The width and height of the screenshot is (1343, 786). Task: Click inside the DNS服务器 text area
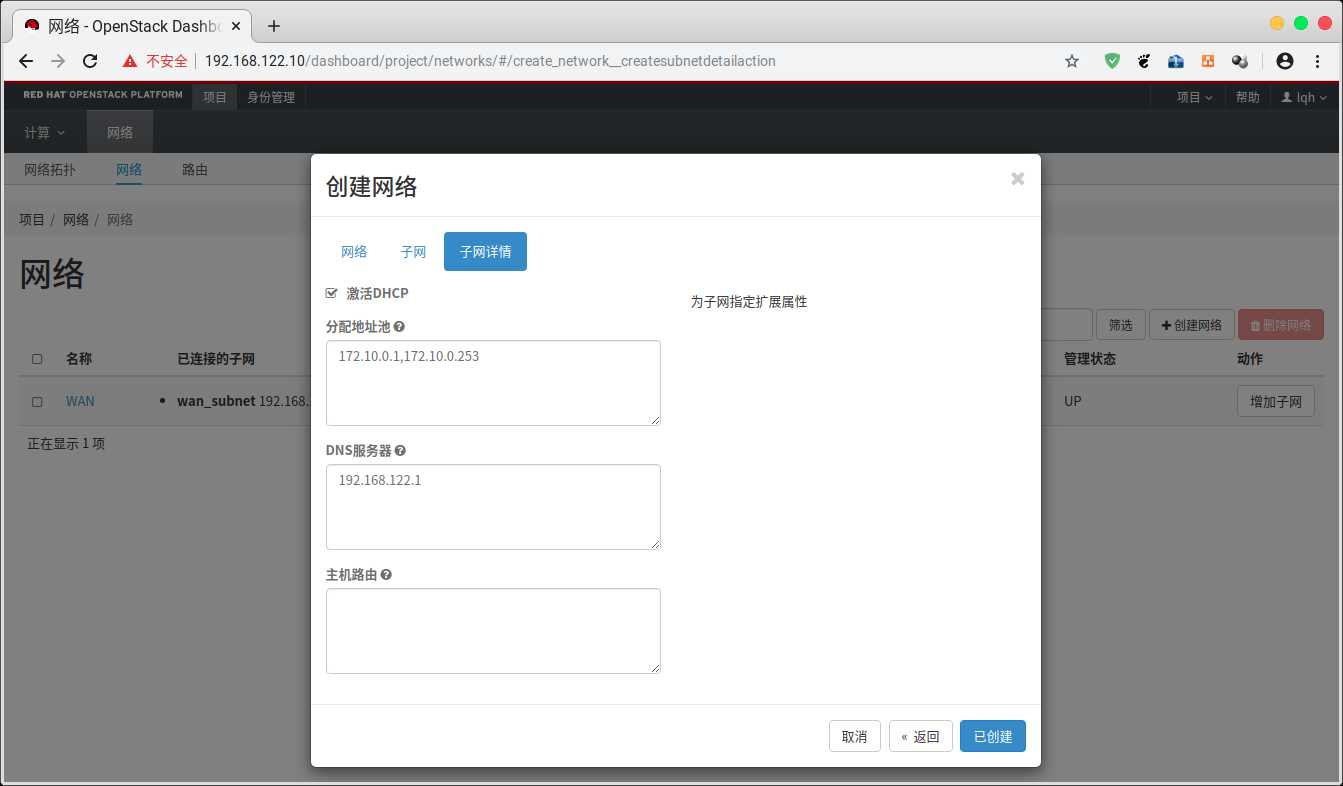coord(493,507)
